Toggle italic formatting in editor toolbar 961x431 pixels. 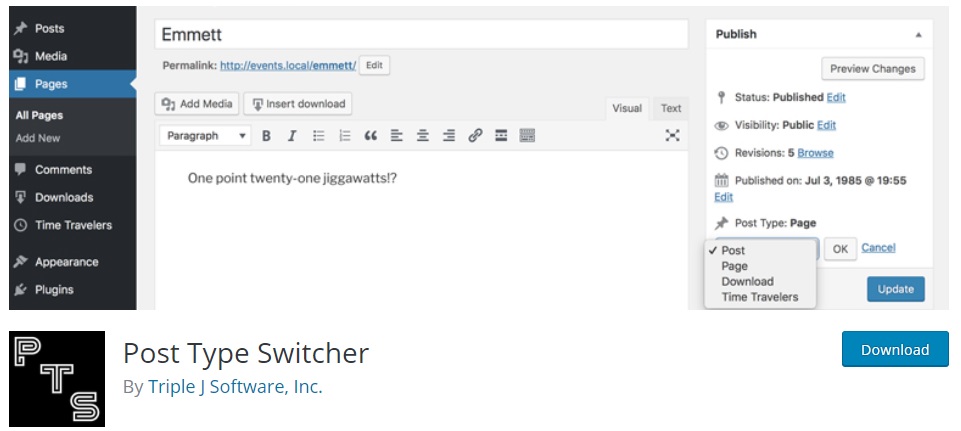292,135
